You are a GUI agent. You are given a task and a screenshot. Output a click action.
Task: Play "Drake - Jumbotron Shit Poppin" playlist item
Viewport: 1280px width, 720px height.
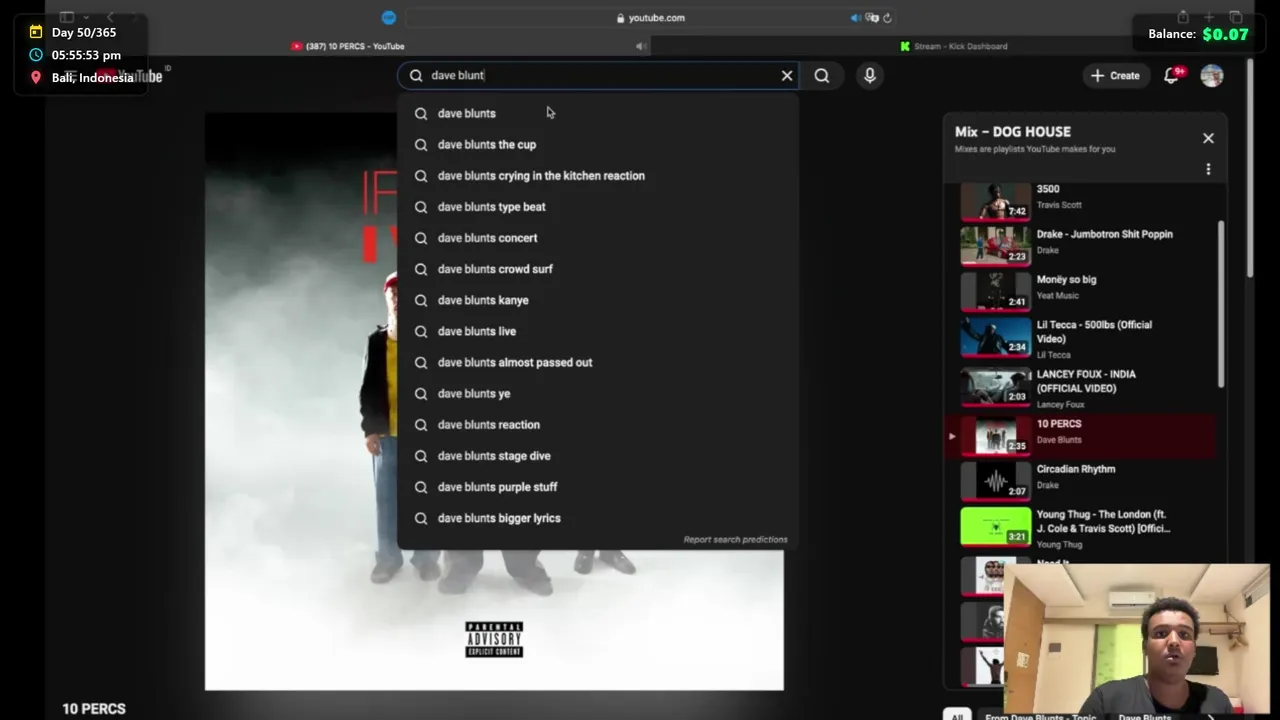[x=1080, y=244]
